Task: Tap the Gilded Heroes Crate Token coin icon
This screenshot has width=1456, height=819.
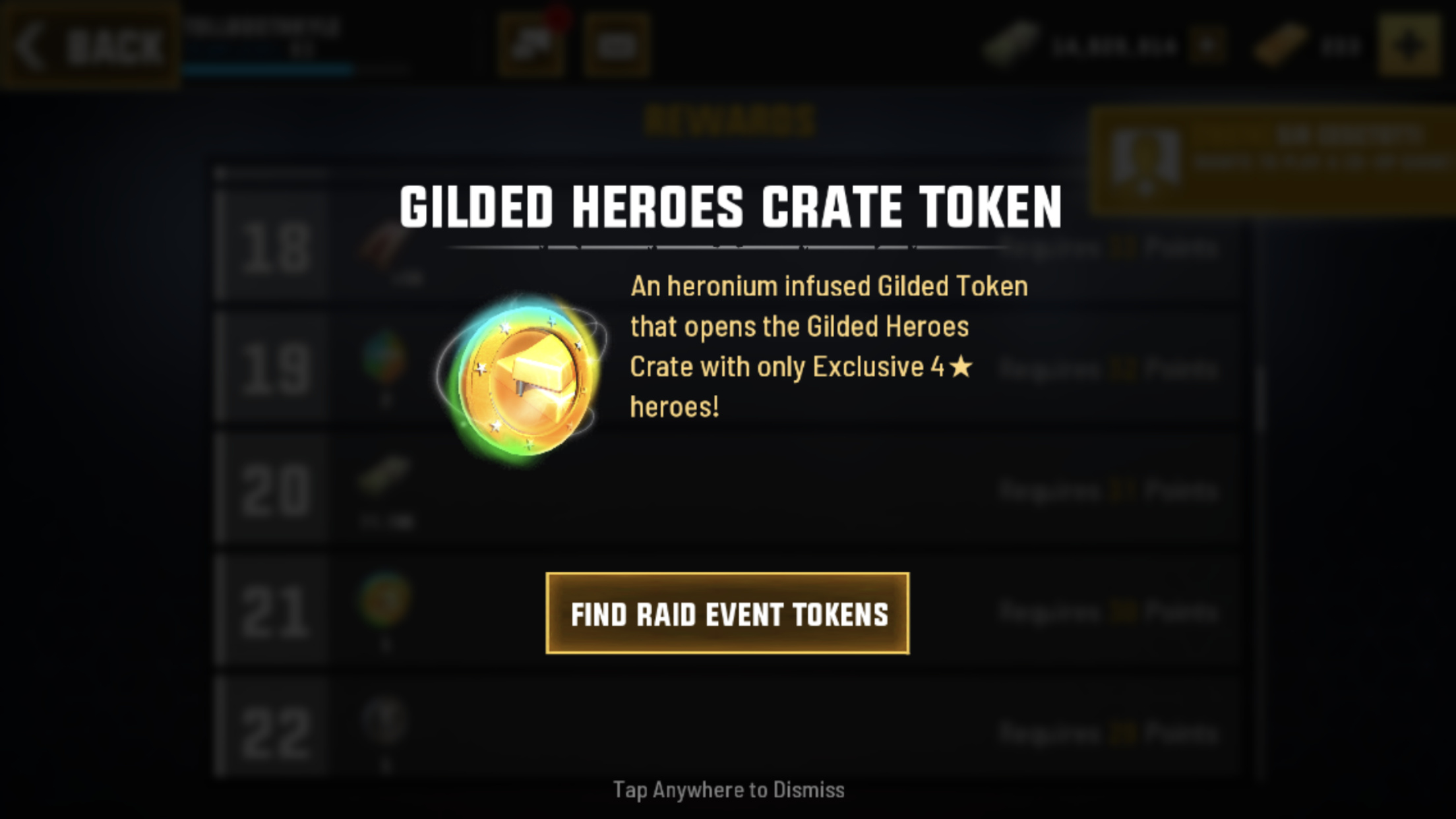Action: coord(521,381)
